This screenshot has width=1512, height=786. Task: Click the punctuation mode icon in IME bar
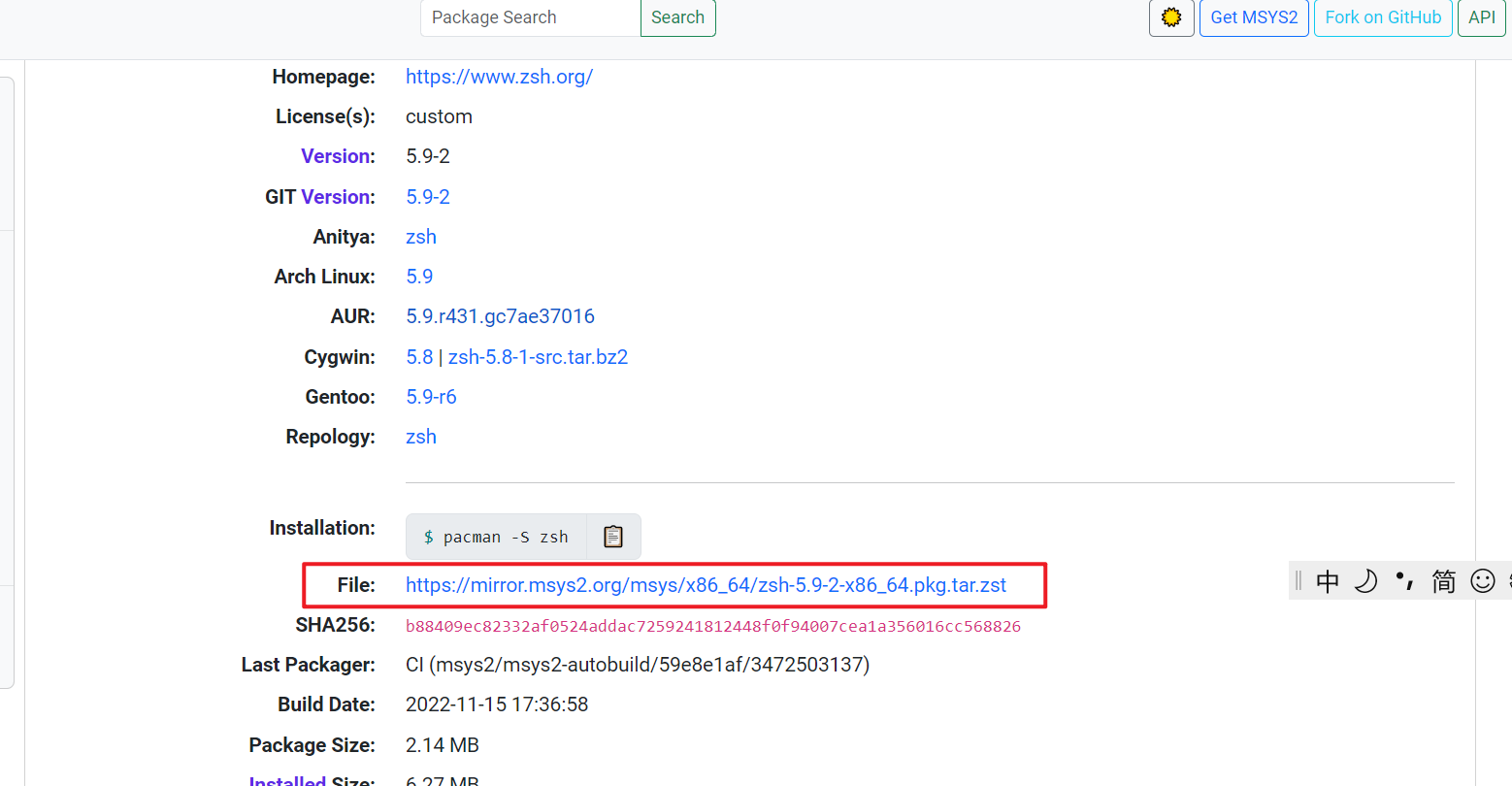tap(1404, 581)
